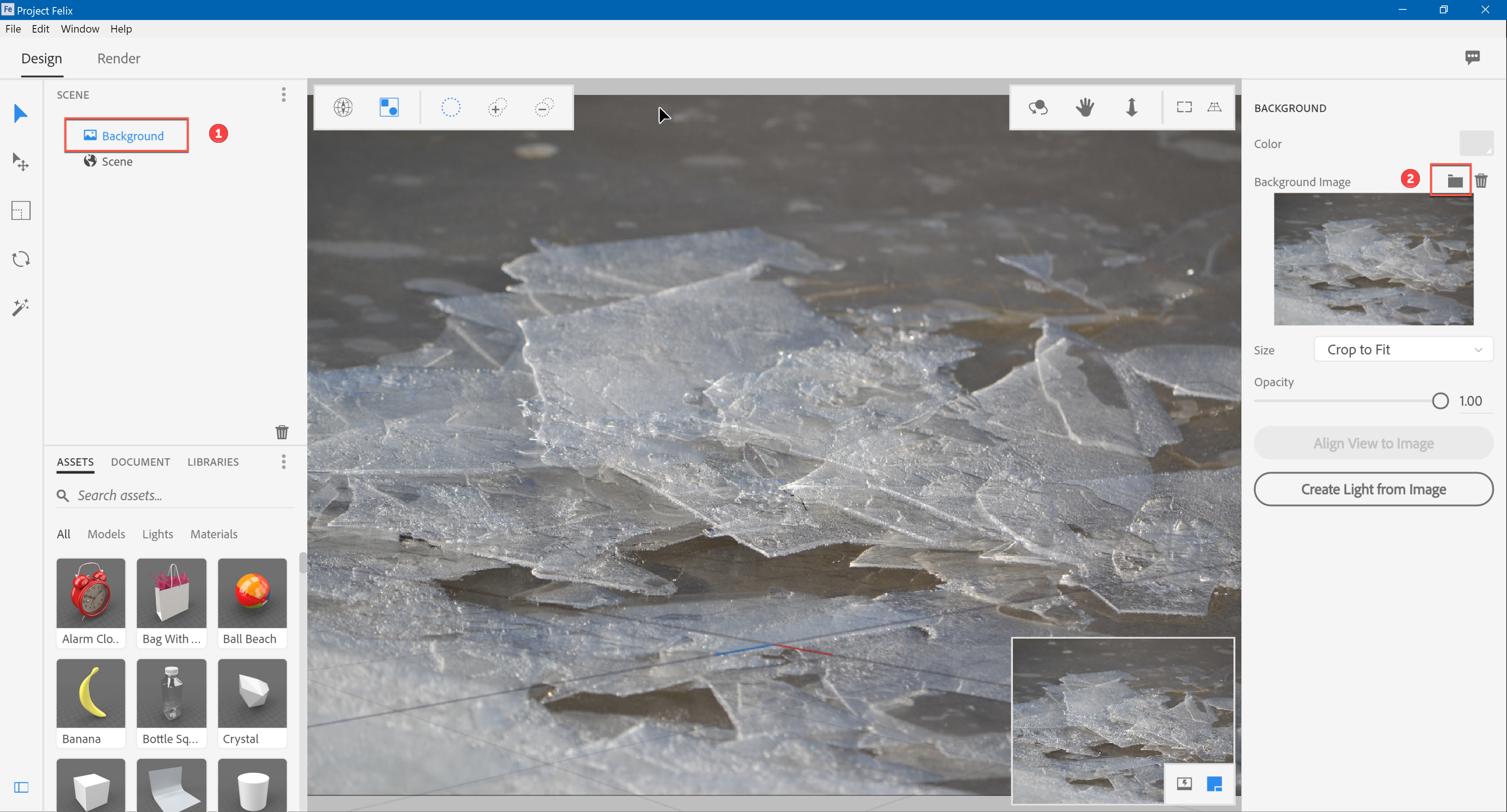Click the search magnifier icon in assets
This screenshot has height=812, width=1507.
(x=63, y=496)
